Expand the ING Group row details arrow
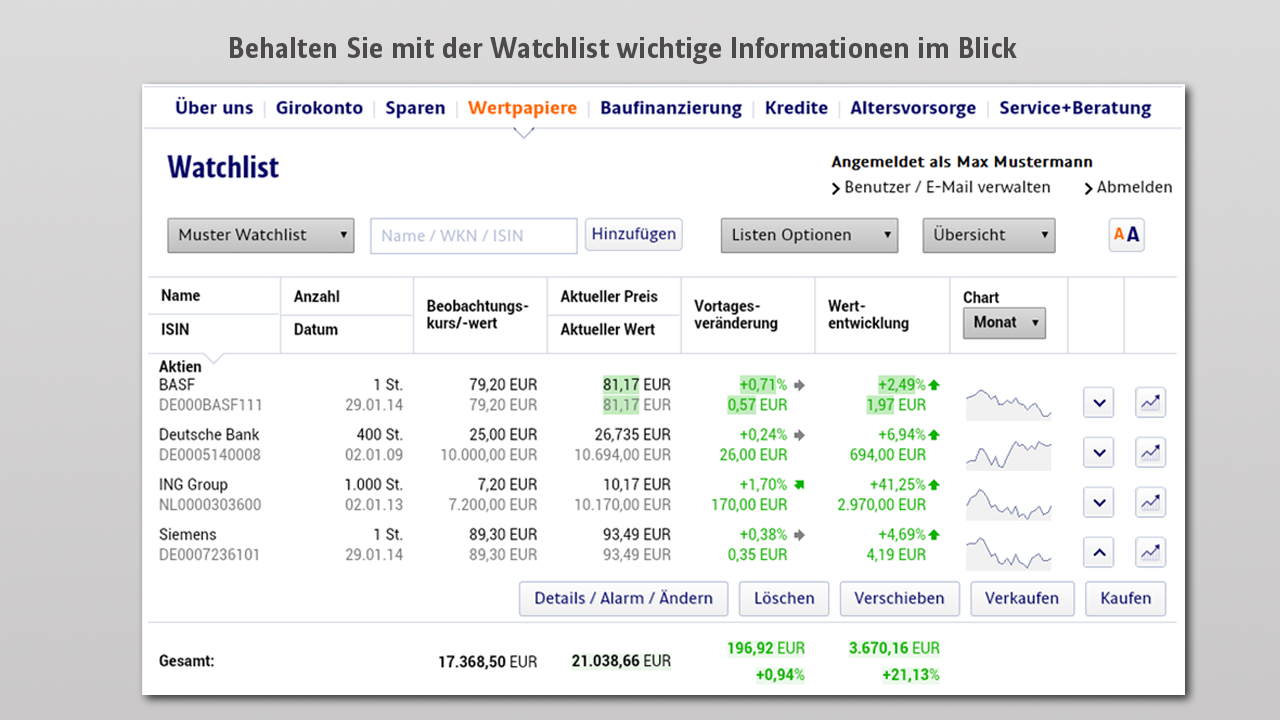1280x720 pixels. pyautogui.click(x=1099, y=502)
